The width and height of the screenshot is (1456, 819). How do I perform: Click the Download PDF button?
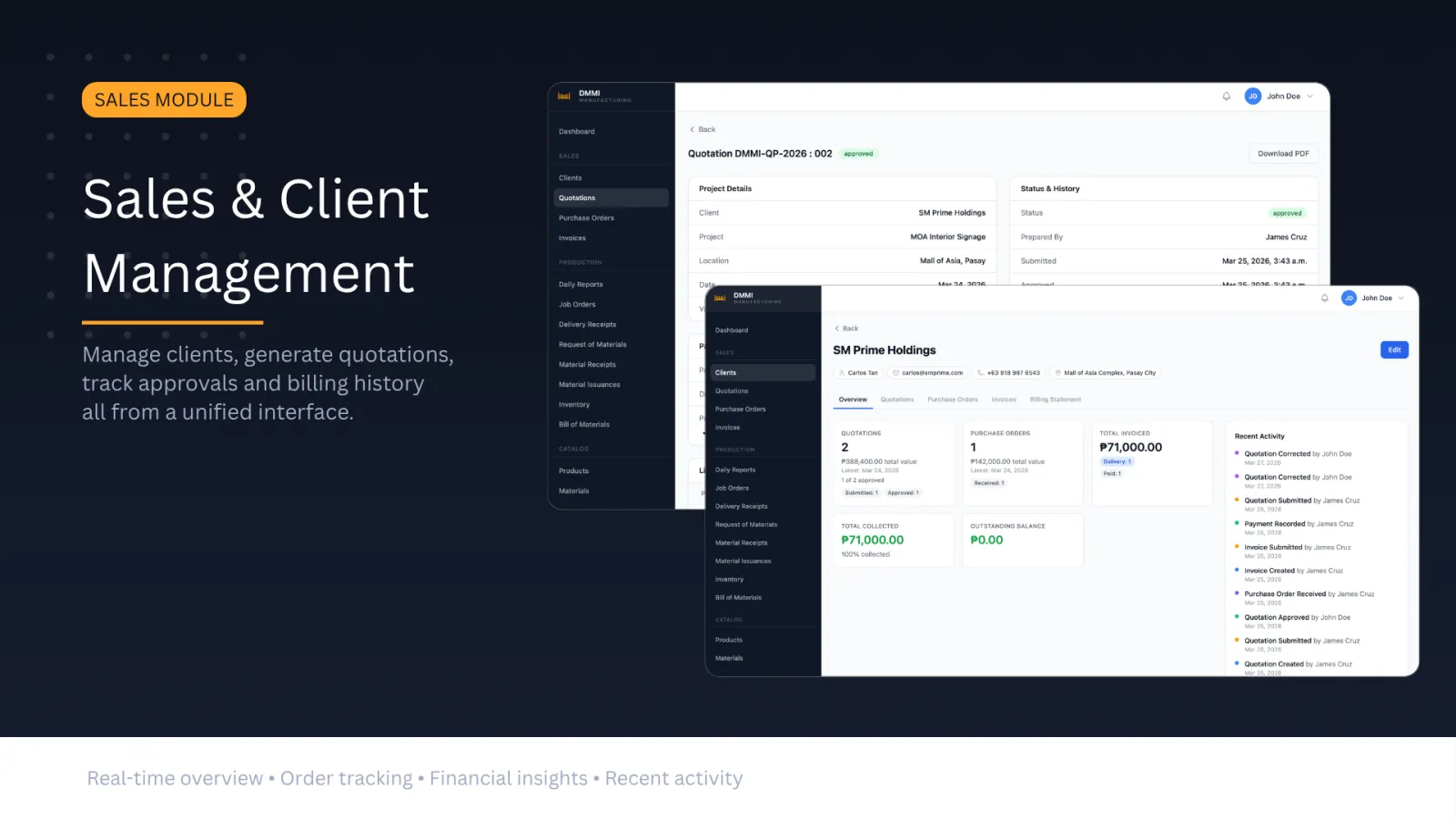[x=1283, y=154]
